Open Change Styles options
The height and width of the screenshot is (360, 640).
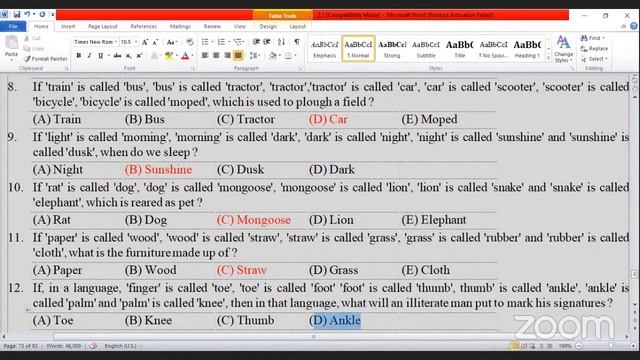pyautogui.click(x=563, y=49)
